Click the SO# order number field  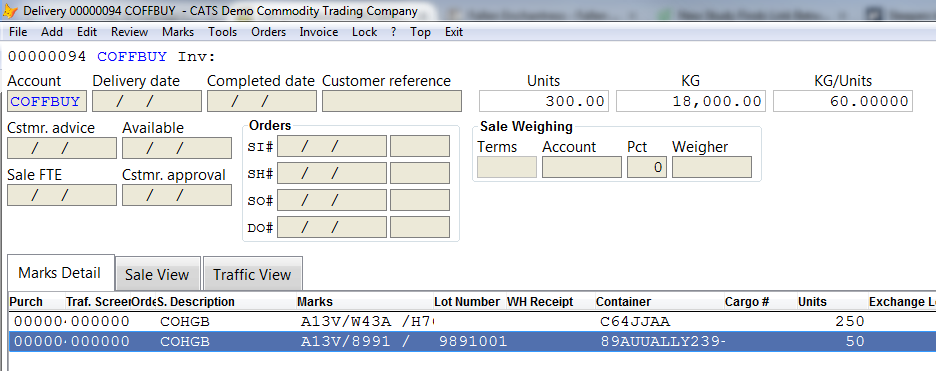(420, 200)
